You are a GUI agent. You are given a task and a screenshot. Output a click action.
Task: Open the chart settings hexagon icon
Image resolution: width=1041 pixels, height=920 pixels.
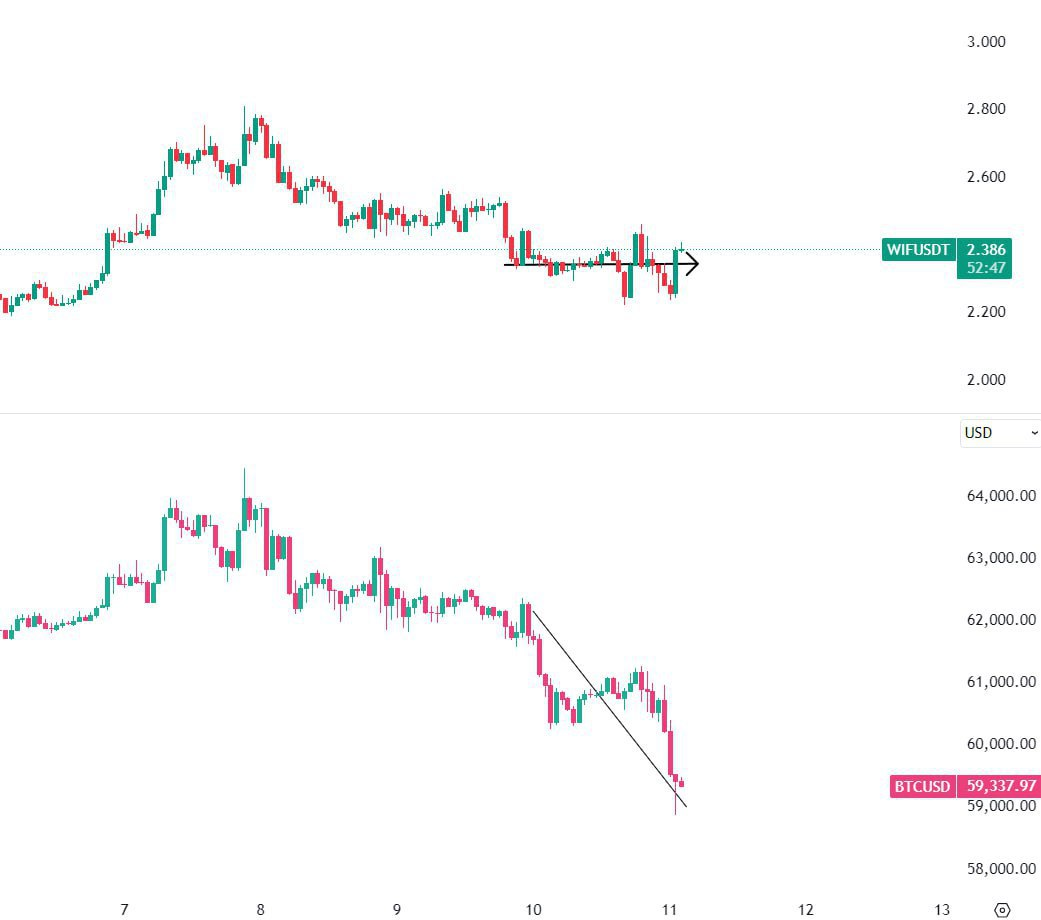[1002, 910]
